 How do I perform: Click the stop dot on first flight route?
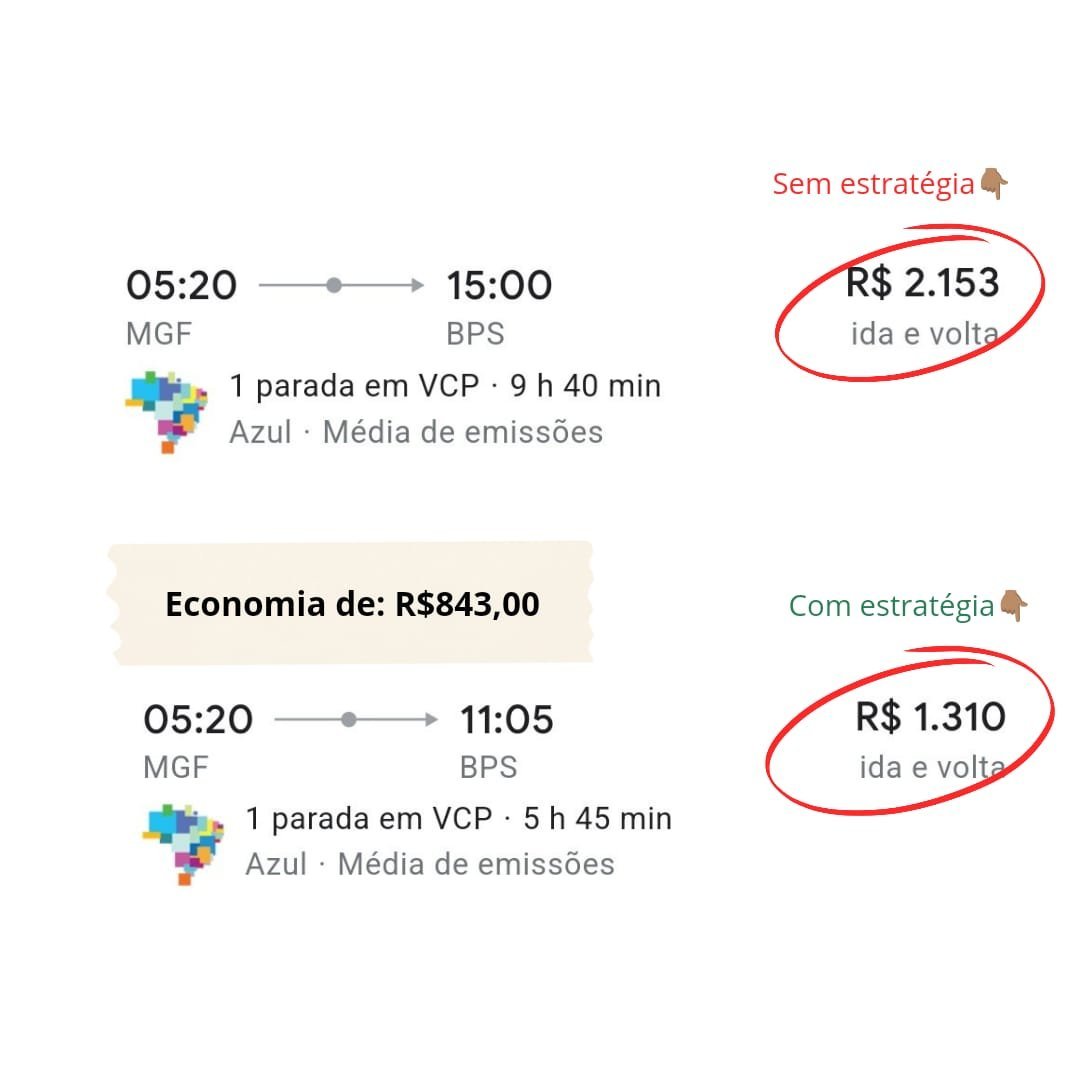pos(334,285)
